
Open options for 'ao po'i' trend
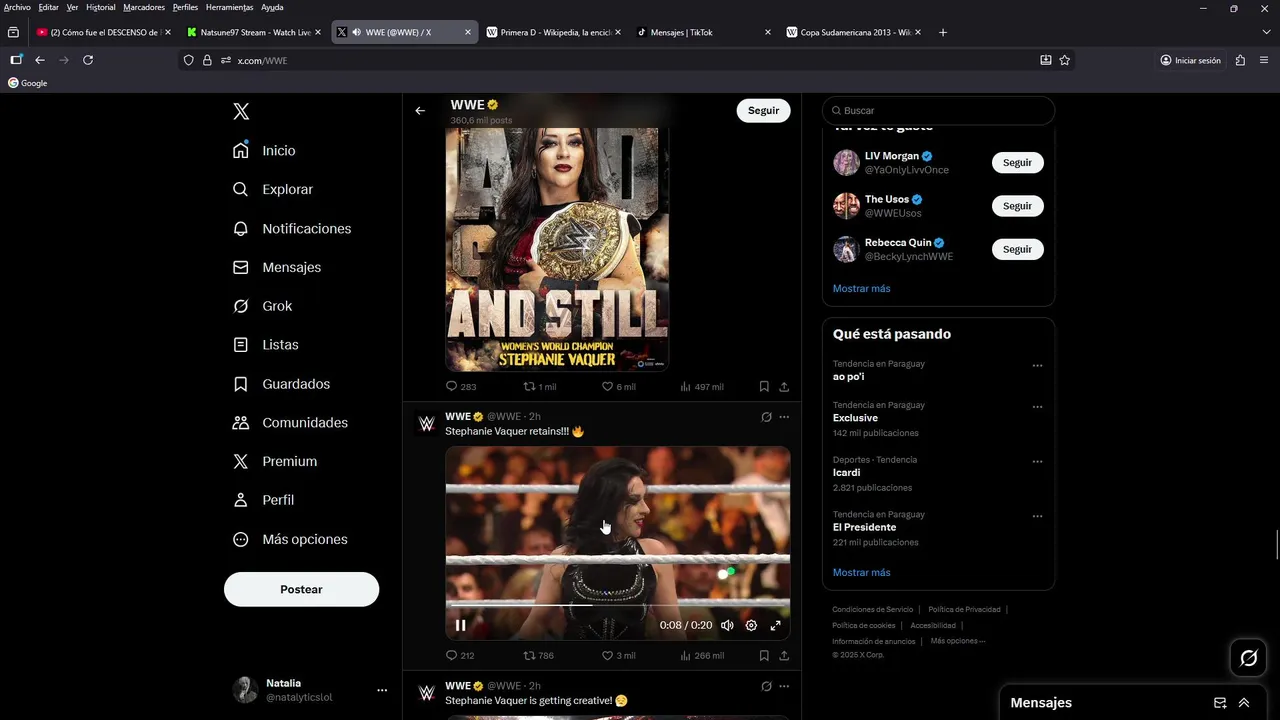coord(1037,366)
